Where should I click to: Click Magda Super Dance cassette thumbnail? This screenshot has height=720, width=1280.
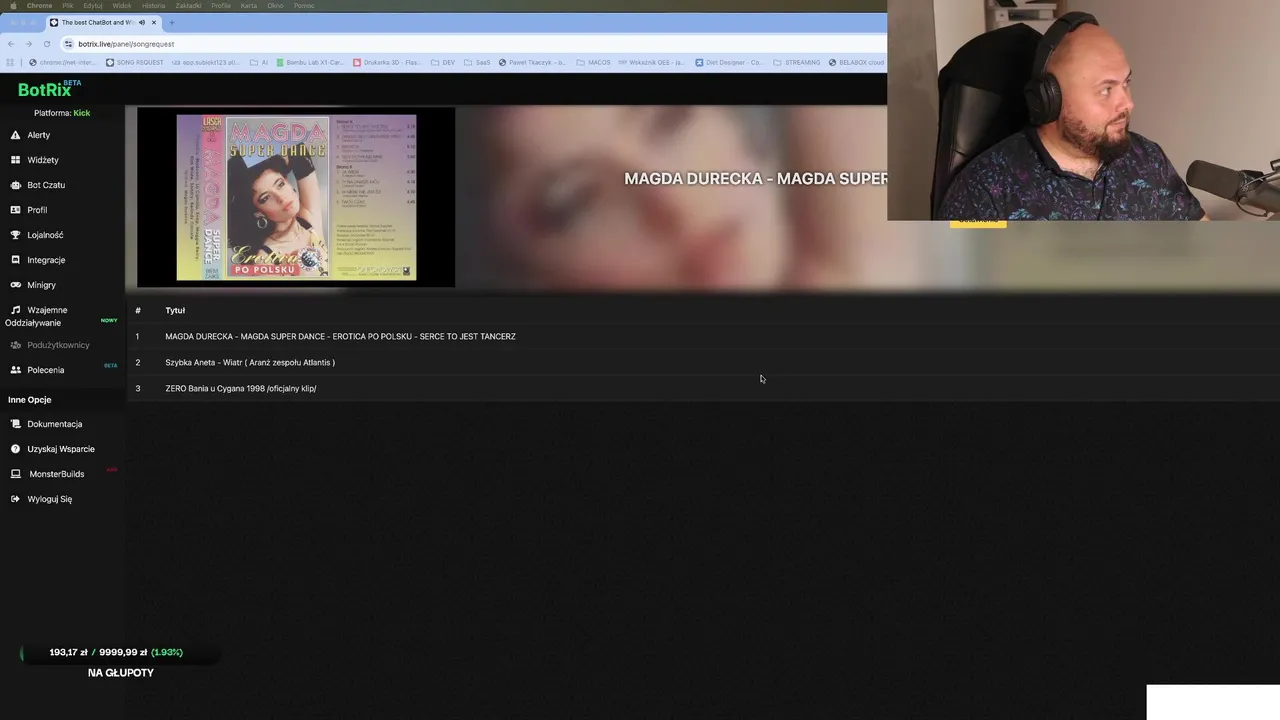[x=296, y=197]
